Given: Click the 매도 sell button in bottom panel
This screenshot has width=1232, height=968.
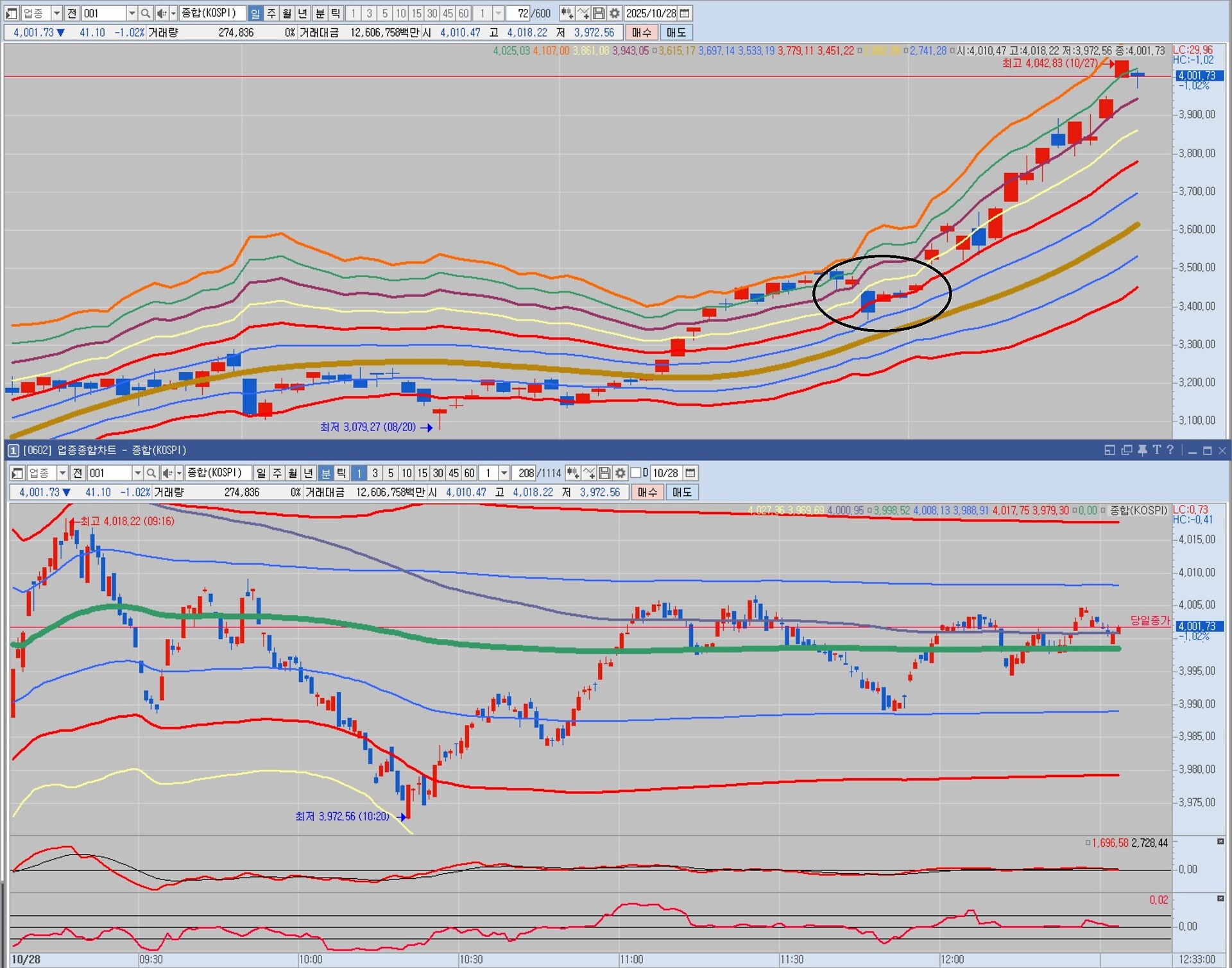Looking at the screenshot, I should [681, 493].
